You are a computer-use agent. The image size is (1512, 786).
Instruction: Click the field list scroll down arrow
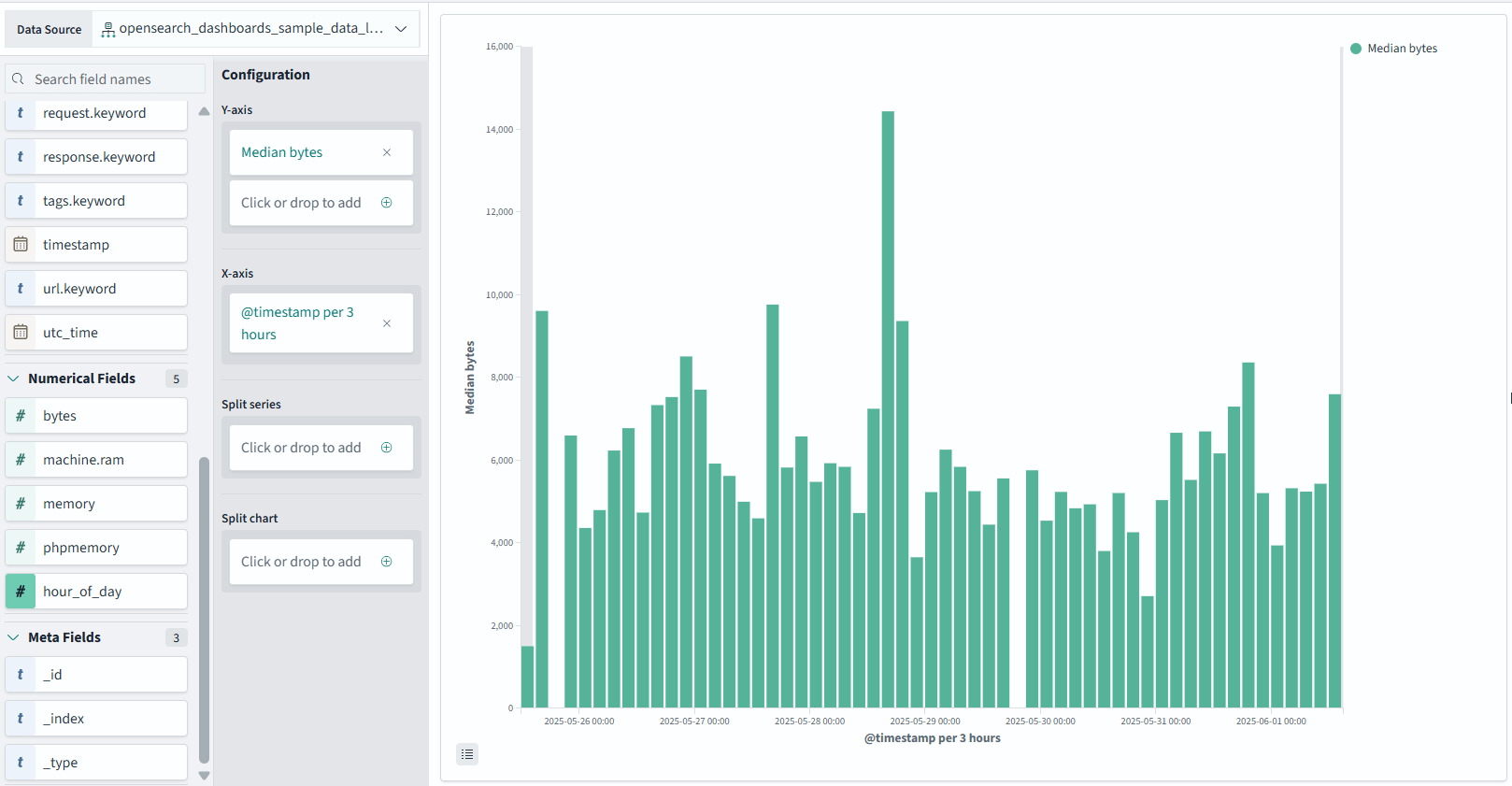pyautogui.click(x=205, y=776)
